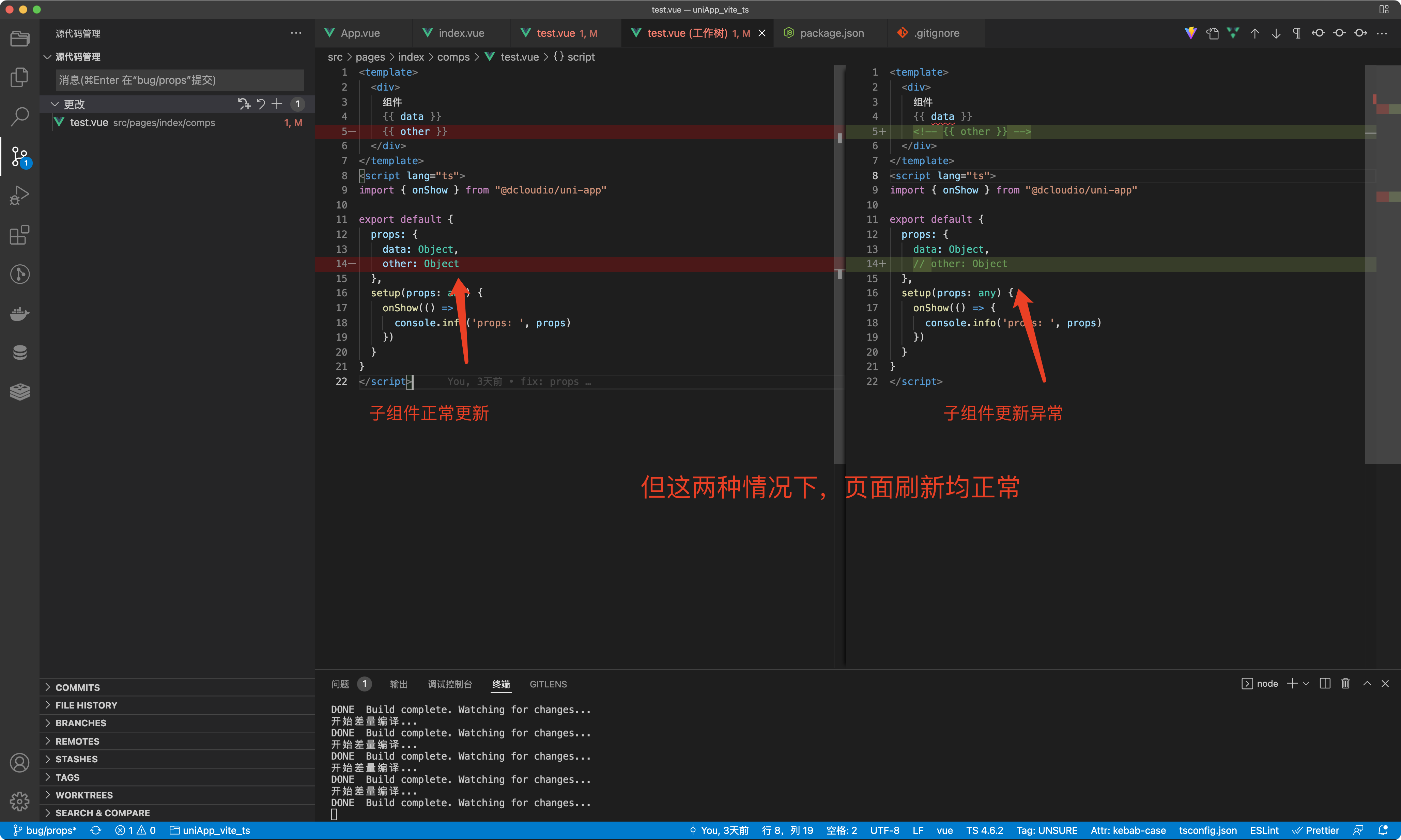Stage all changes with the plus icon
The image size is (1401, 840).
[277, 104]
